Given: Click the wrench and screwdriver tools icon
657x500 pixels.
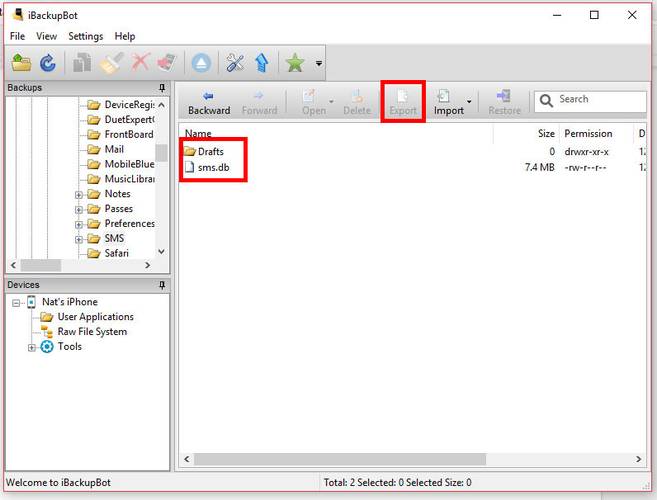Looking at the screenshot, I should click(235, 63).
